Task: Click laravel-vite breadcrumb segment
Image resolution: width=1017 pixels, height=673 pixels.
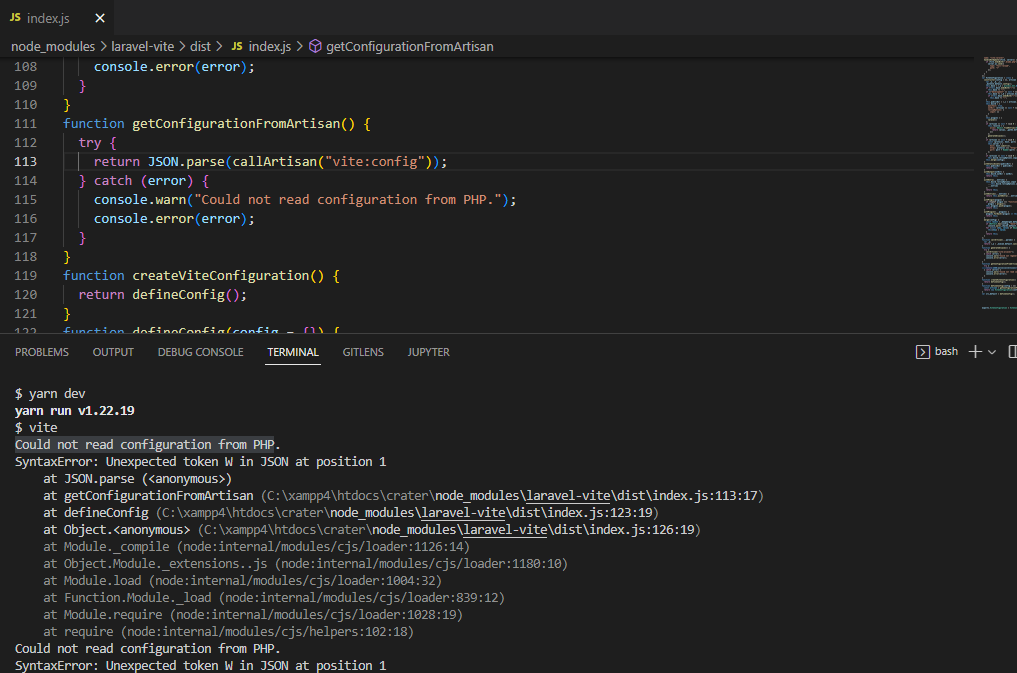Action: pos(143,47)
